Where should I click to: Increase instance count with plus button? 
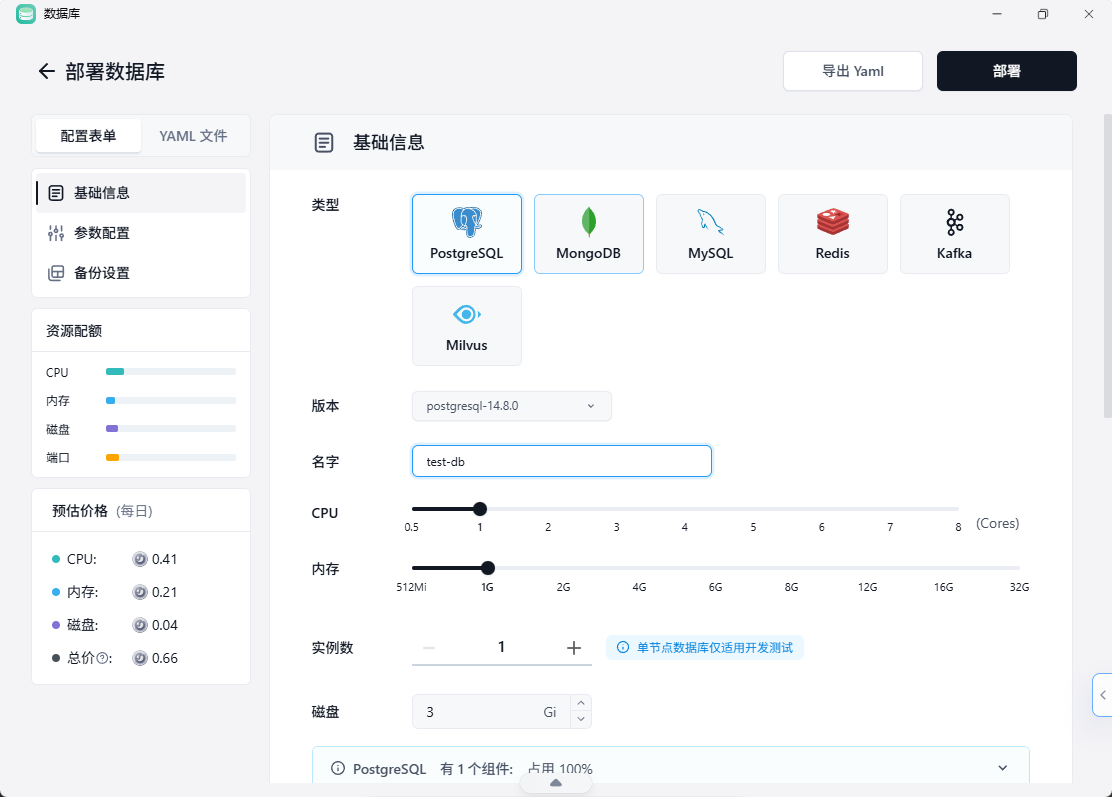pos(574,647)
